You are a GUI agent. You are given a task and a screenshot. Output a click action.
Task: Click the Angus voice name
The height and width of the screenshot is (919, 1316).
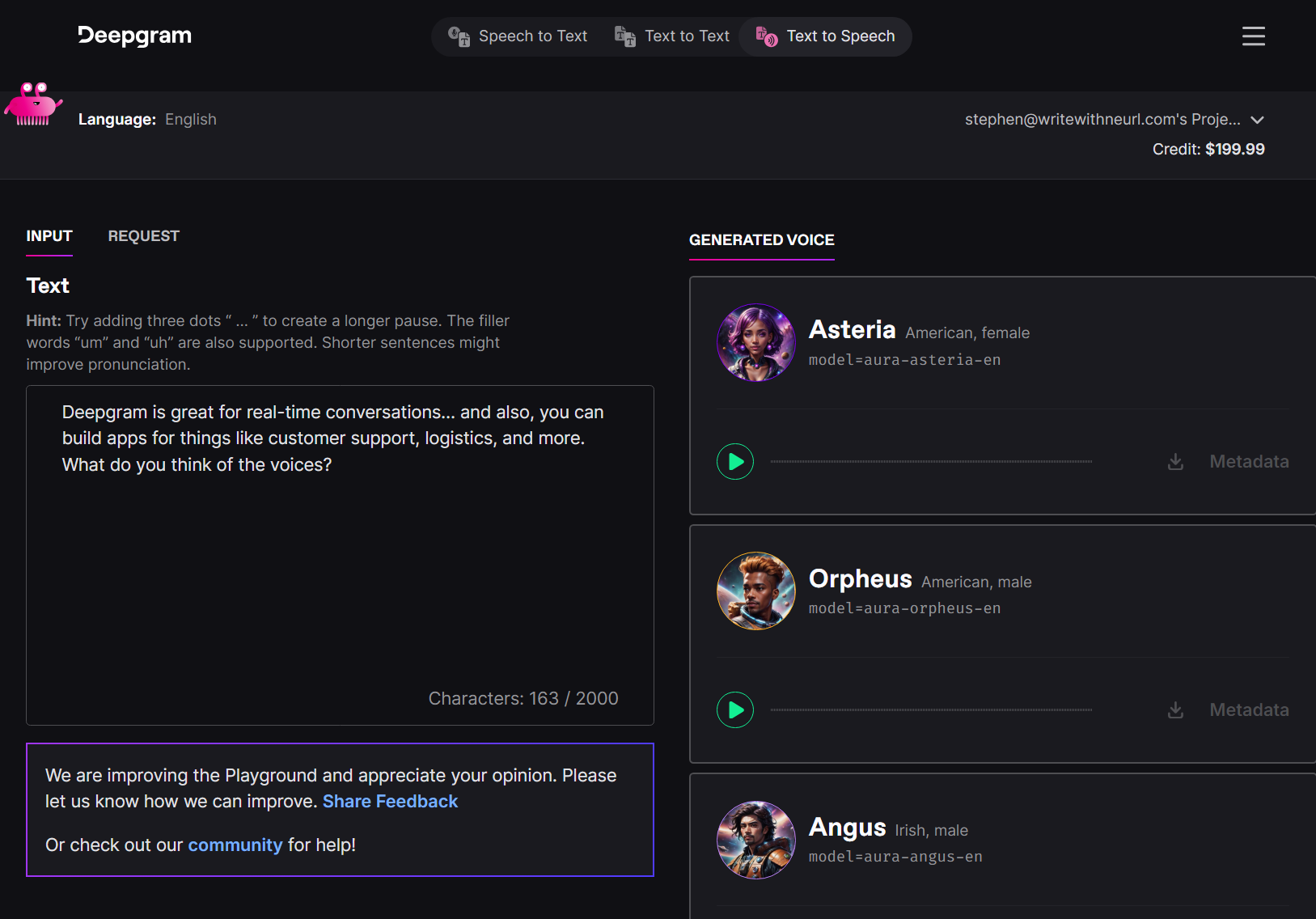[847, 828]
